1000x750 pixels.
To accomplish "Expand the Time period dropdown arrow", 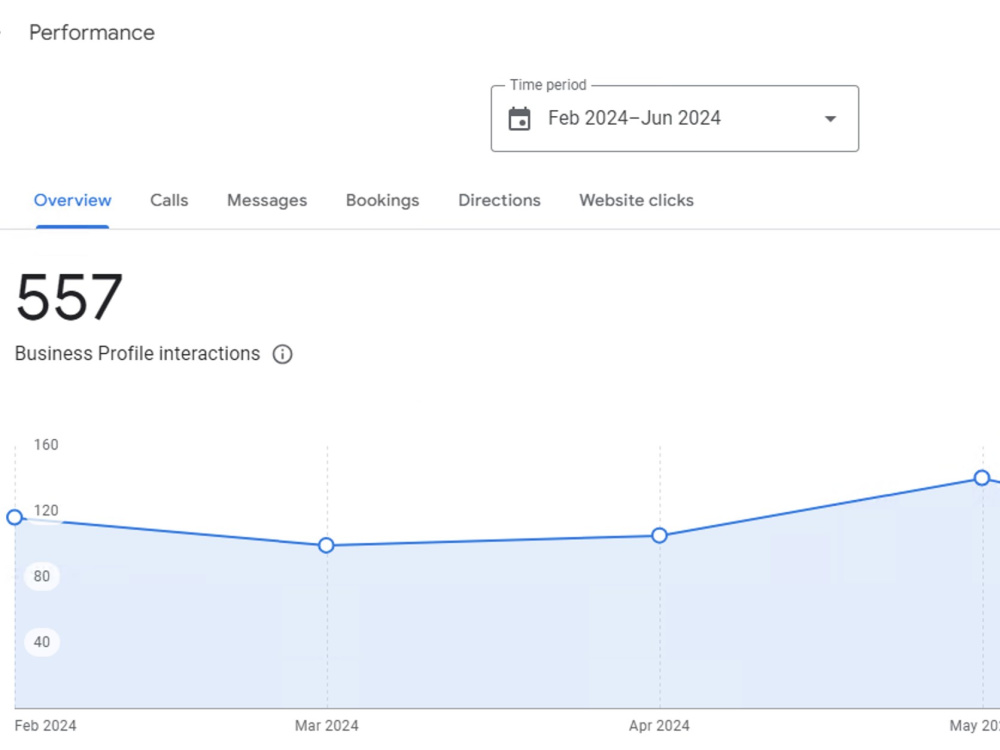I will click(830, 119).
